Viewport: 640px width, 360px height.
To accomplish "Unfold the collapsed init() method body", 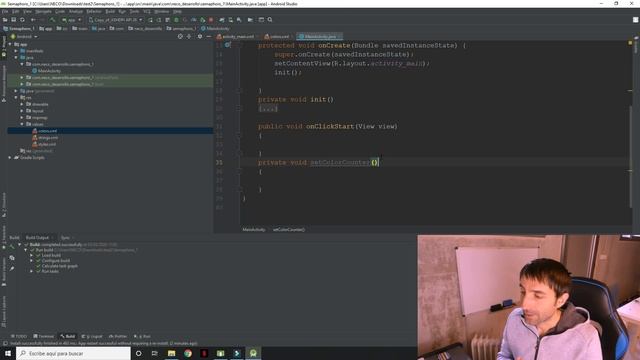I will tap(268, 109).
